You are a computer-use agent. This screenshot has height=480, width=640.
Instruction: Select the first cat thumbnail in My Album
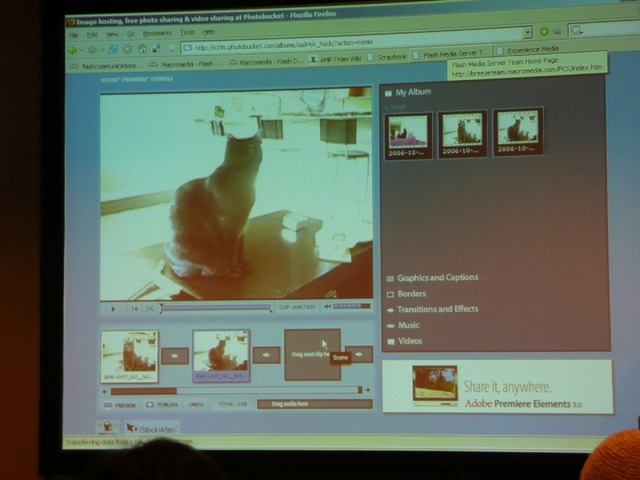[x=408, y=136]
